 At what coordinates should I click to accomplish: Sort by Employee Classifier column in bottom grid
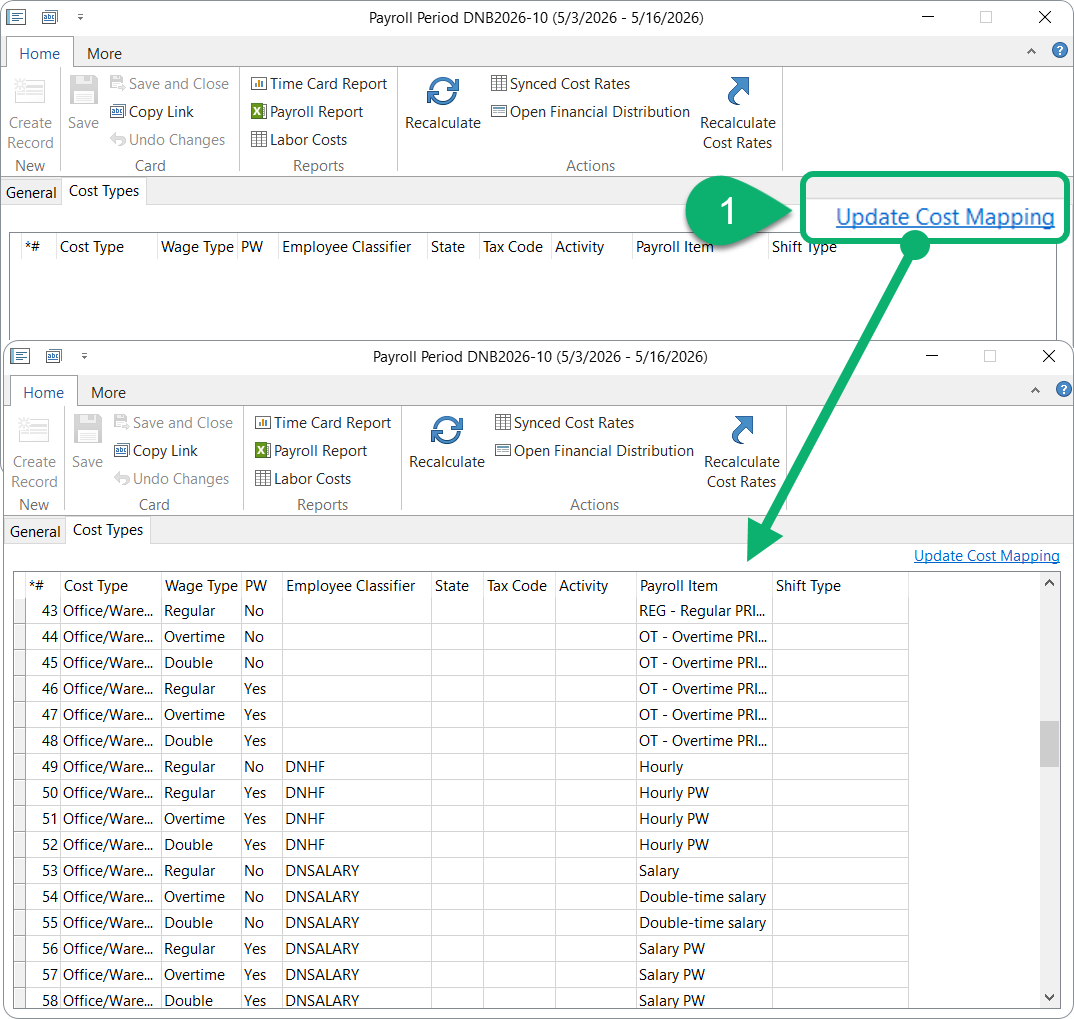356,586
